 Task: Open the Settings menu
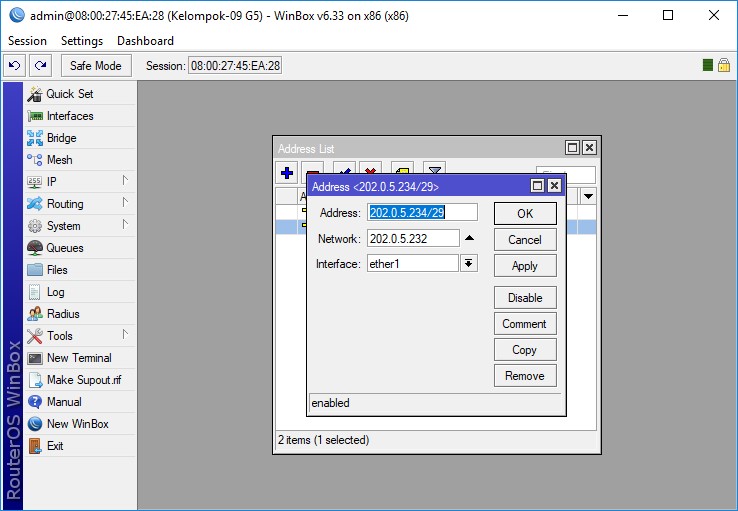[82, 41]
